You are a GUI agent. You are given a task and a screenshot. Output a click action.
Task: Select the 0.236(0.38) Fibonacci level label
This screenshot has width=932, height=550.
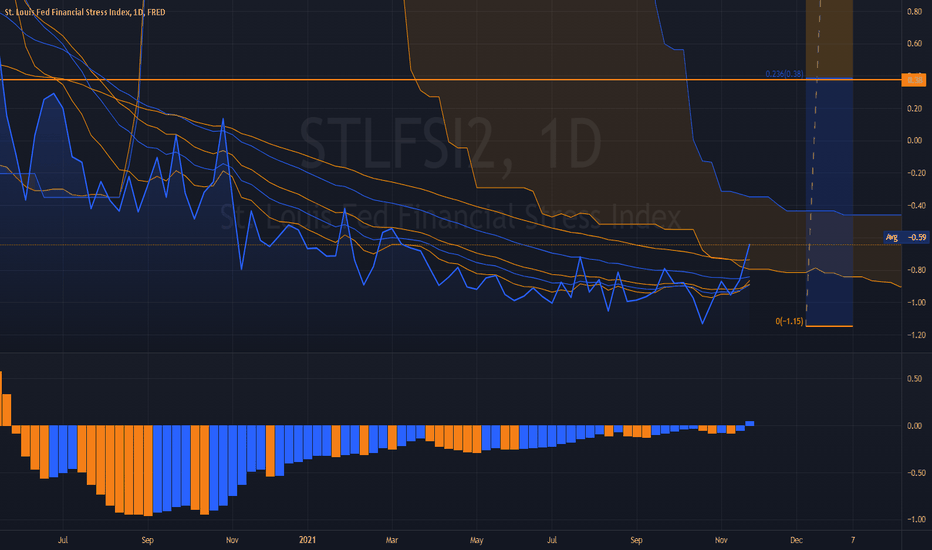(784, 74)
